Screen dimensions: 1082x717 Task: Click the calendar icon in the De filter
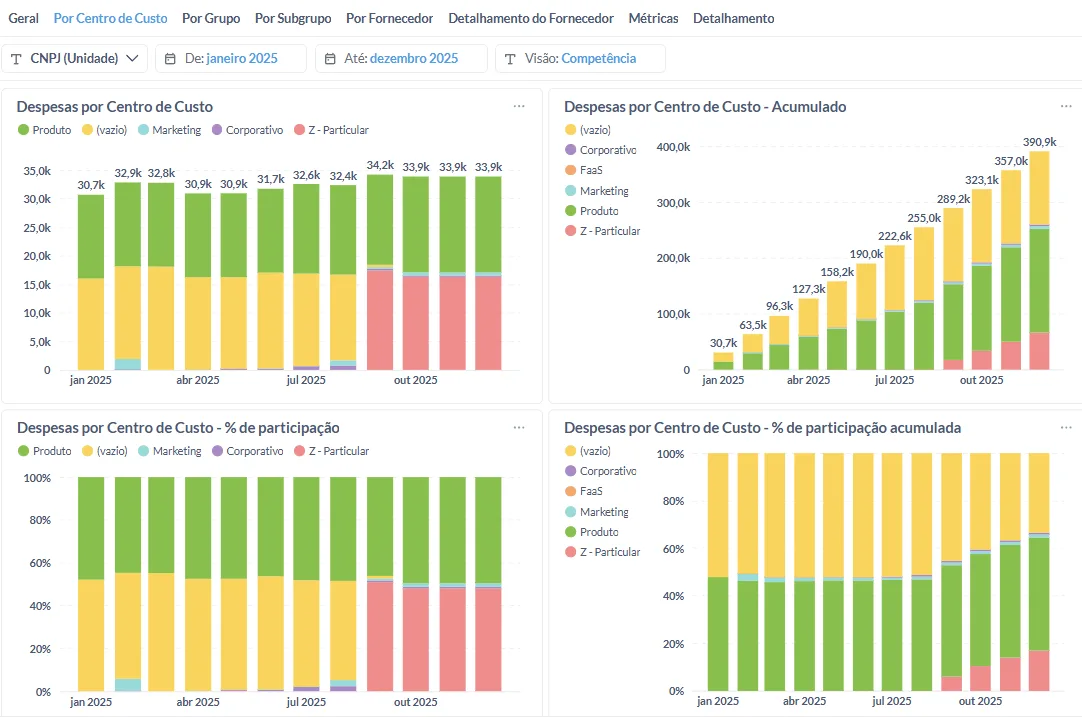pyautogui.click(x=170, y=59)
